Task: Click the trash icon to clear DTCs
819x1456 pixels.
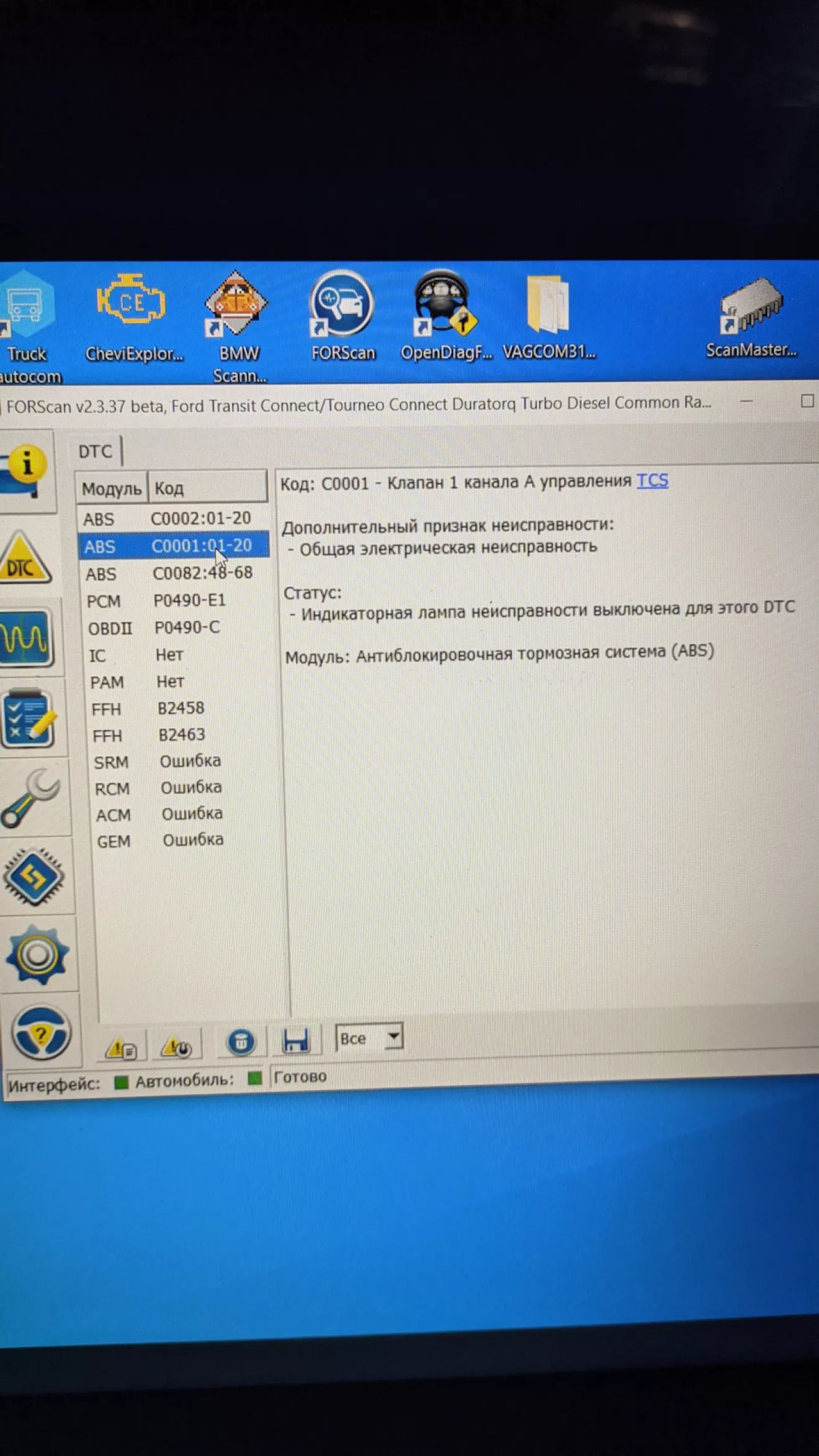Action: 241,1042
